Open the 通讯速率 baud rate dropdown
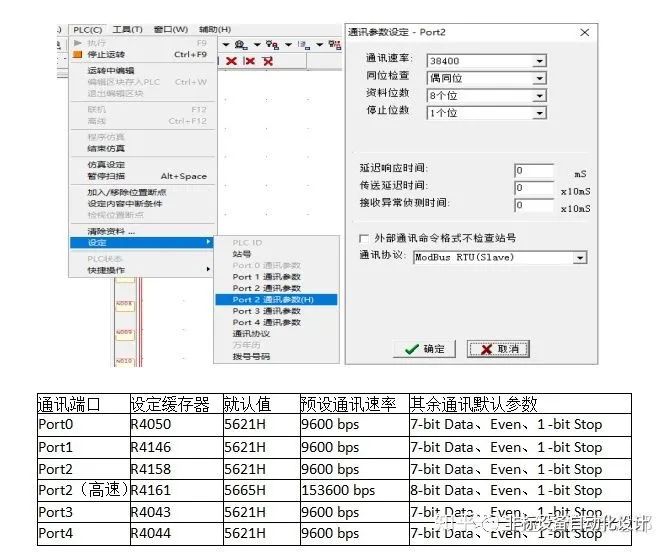Viewport: 670px width, 552px height. click(x=540, y=61)
